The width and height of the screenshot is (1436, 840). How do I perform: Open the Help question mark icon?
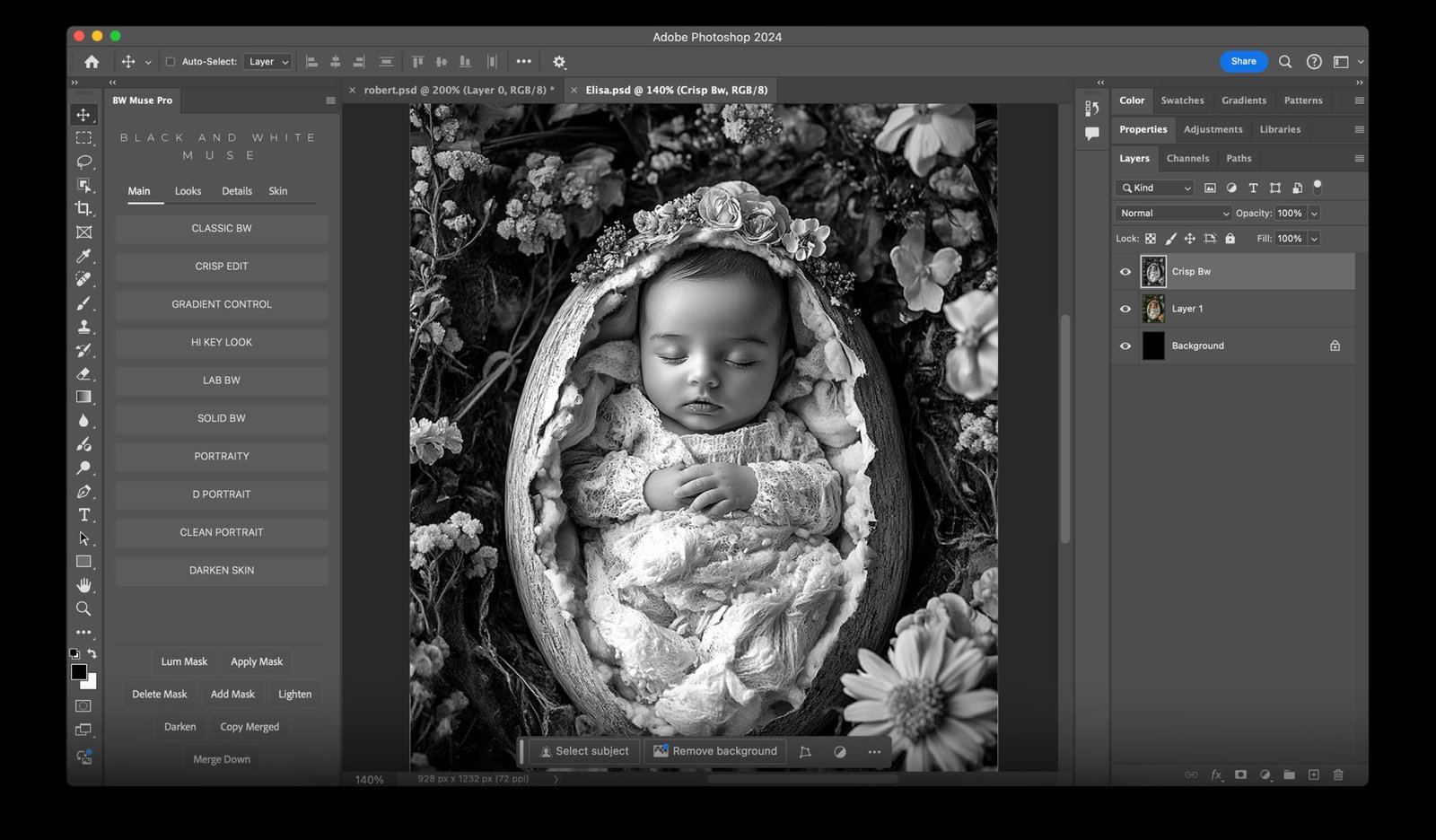[x=1314, y=62]
